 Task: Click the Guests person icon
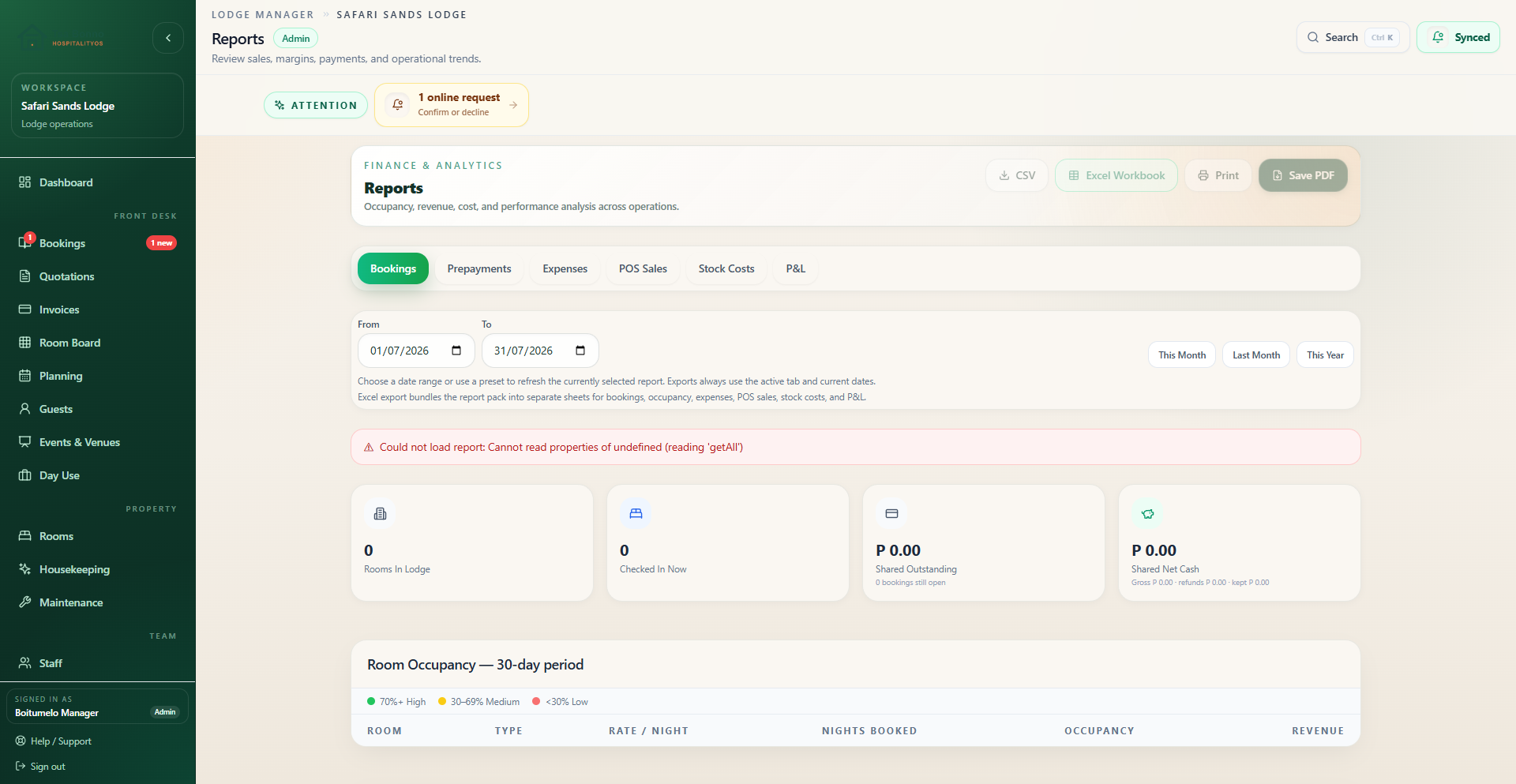[x=24, y=409]
